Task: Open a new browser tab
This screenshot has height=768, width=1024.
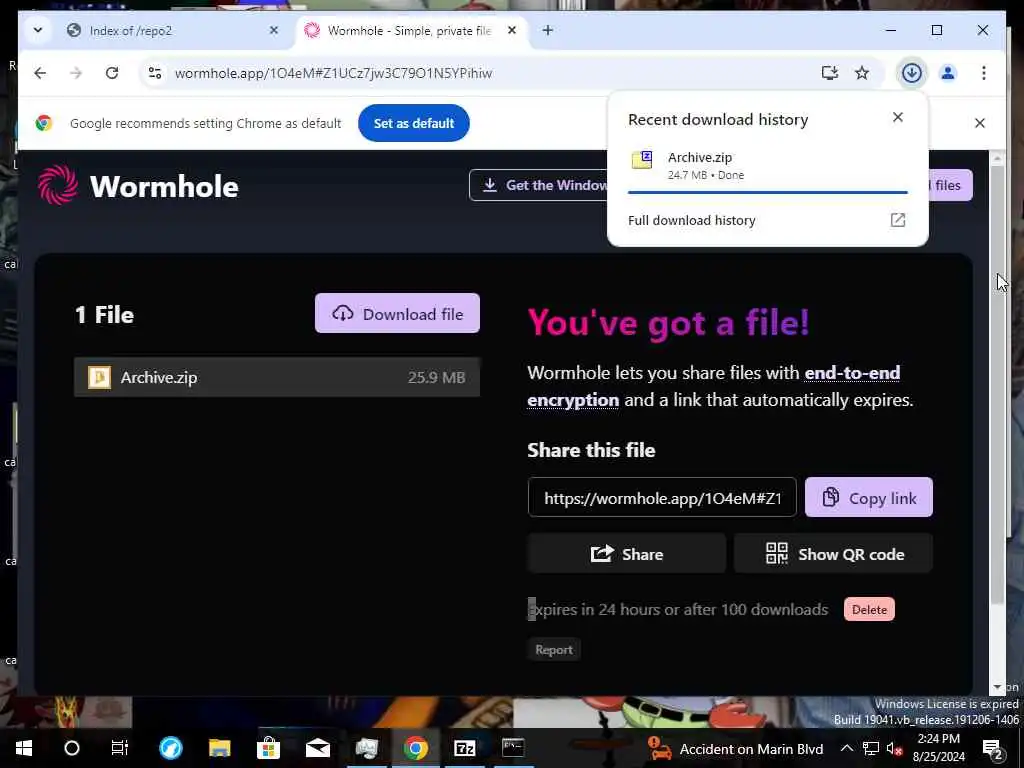Action: [x=547, y=30]
